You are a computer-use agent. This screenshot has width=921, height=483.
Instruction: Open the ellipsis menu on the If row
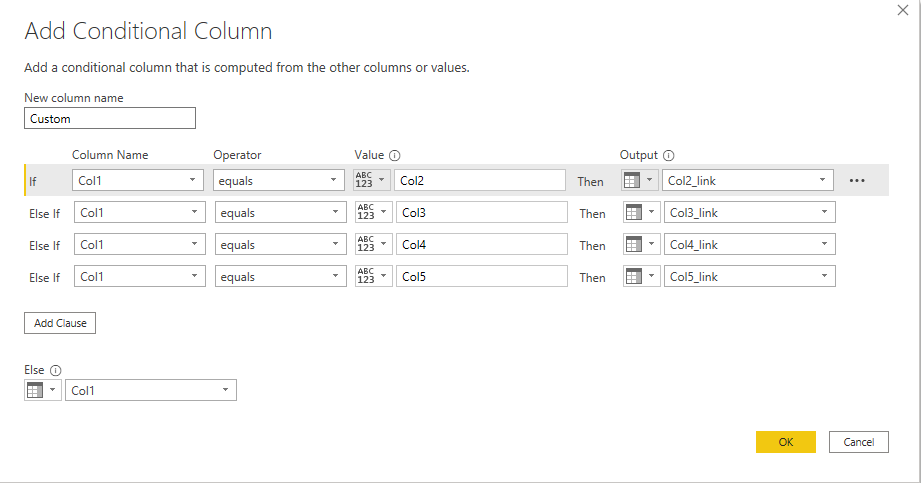click(857, 180)
